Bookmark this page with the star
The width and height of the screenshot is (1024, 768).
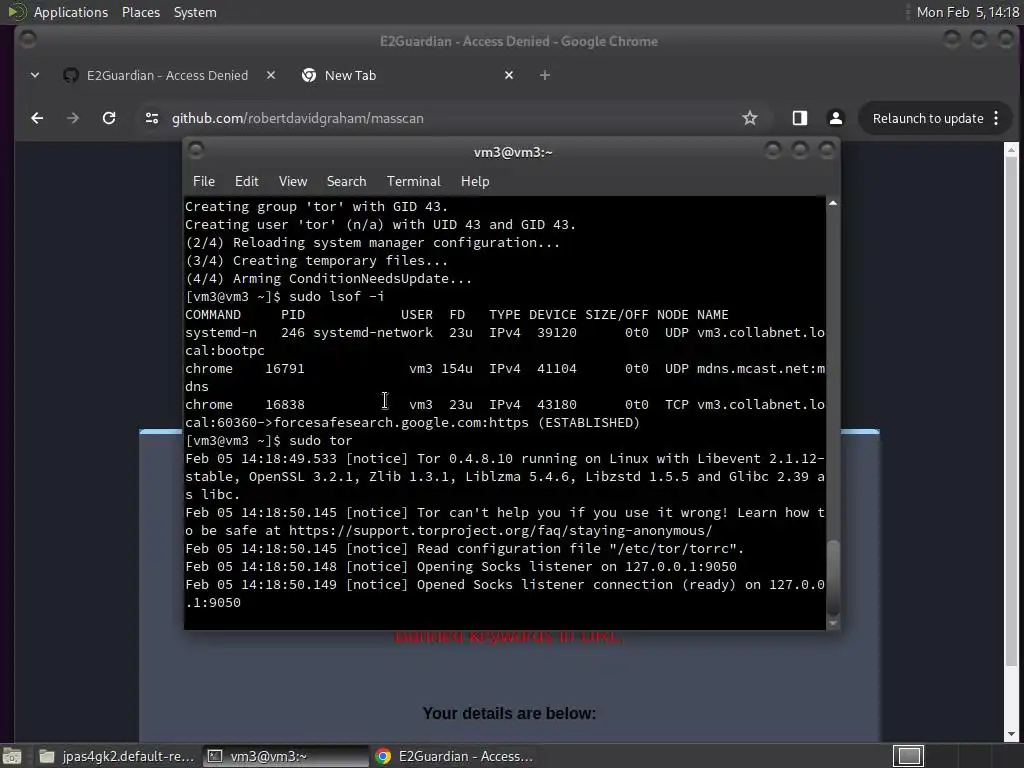[750, 118]
